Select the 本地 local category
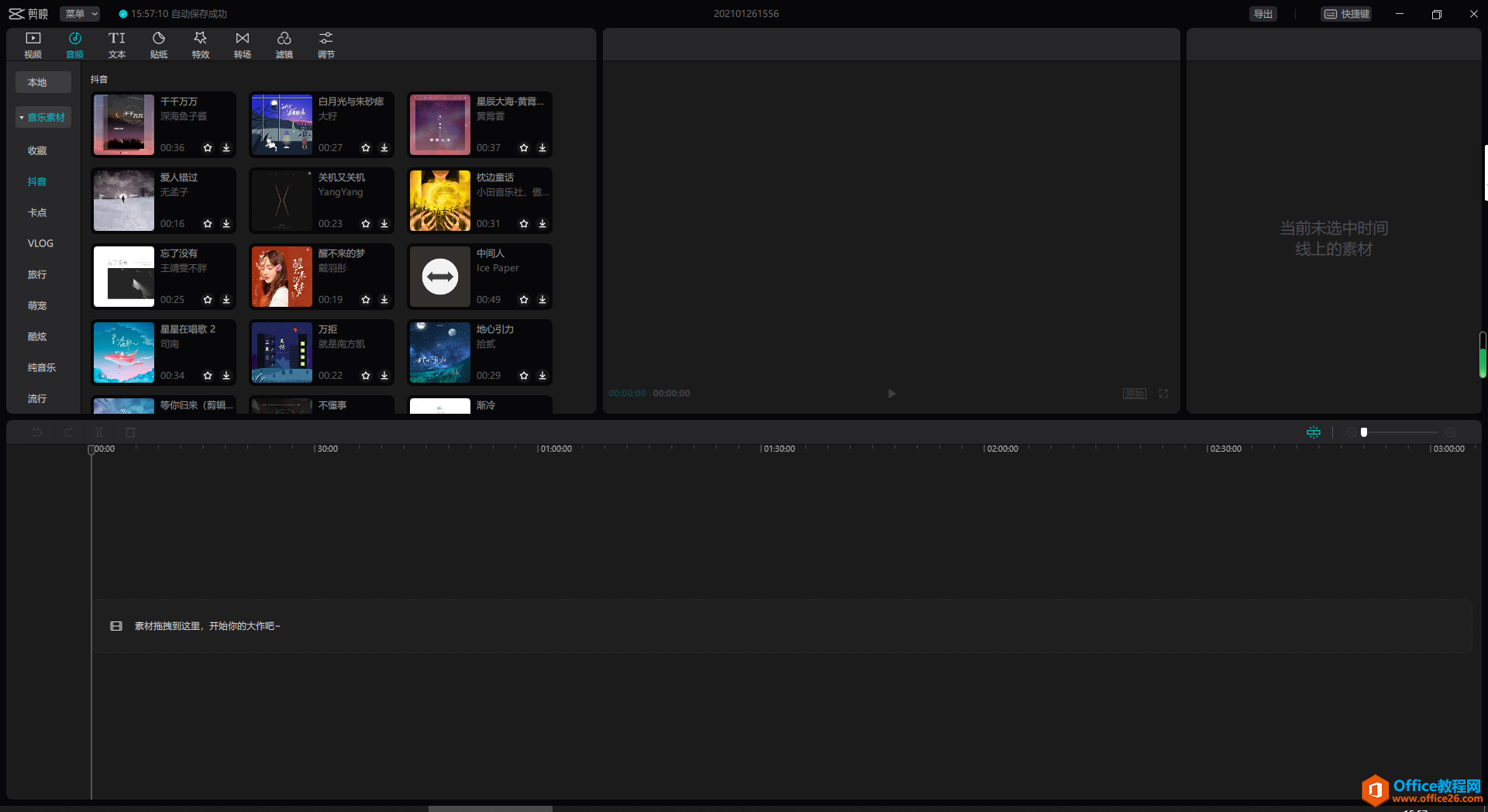 pos(43,82)
